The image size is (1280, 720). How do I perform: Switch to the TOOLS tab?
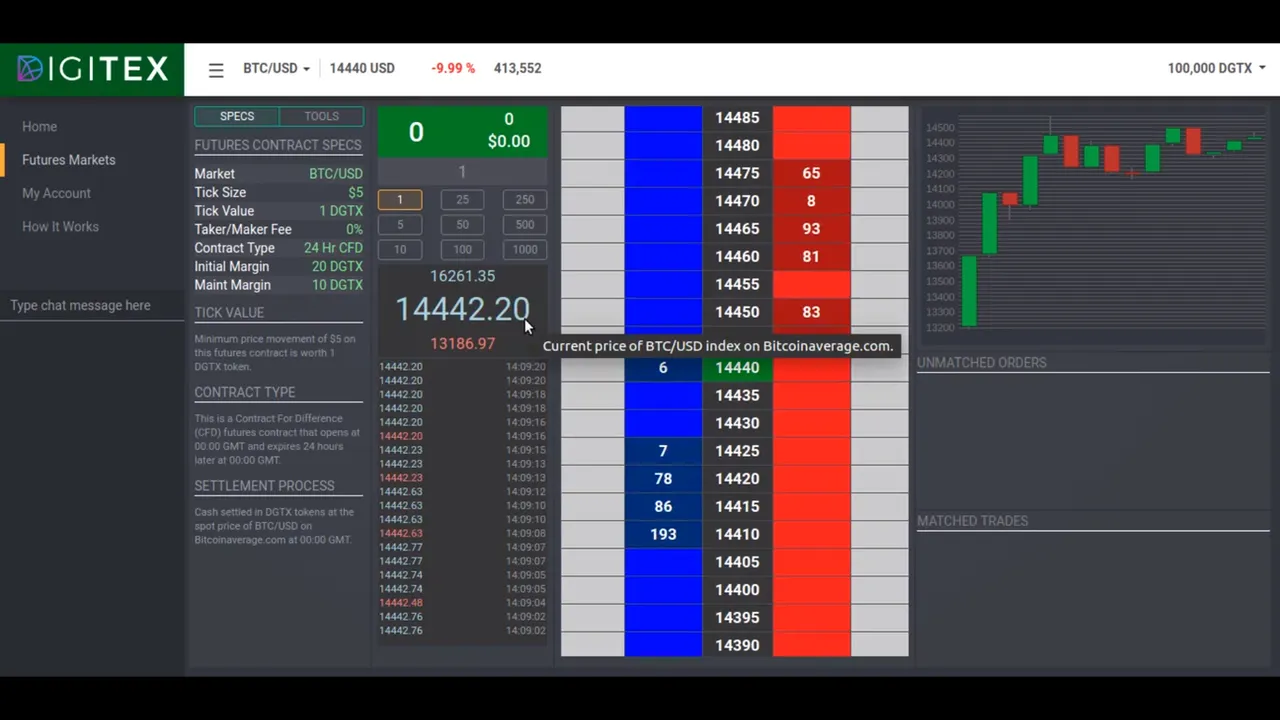(x=322, y=116)
